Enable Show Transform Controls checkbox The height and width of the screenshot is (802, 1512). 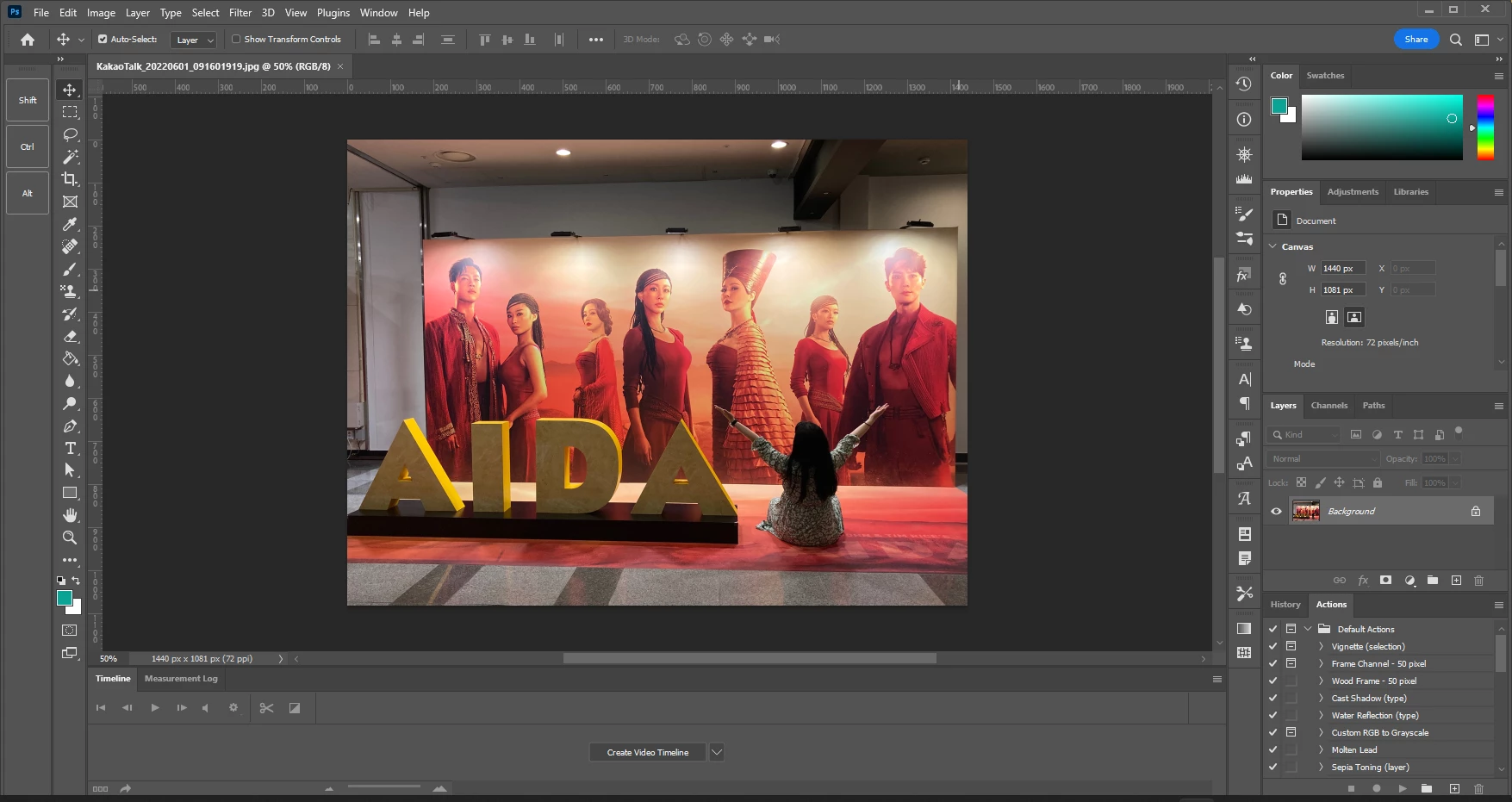pyautogui.click(x=236, y=40)
